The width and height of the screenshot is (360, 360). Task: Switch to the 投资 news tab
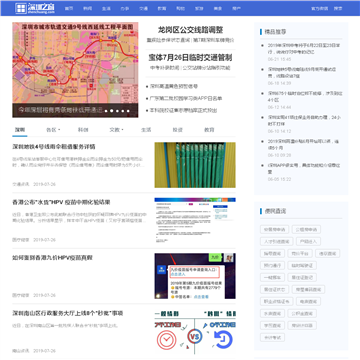(x=178, y=130)
